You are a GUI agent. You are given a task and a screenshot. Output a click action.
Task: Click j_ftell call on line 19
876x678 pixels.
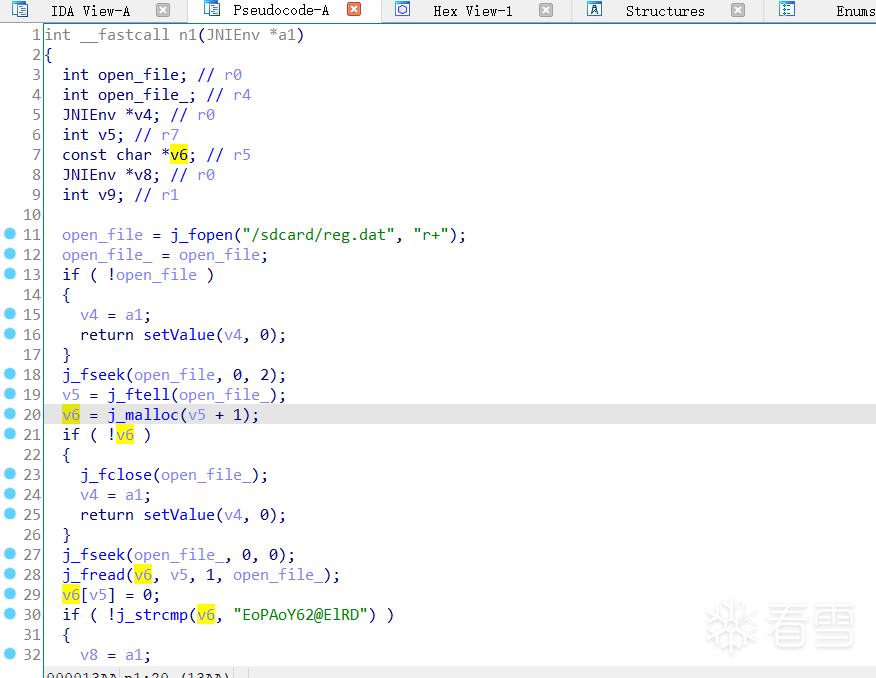139,395
